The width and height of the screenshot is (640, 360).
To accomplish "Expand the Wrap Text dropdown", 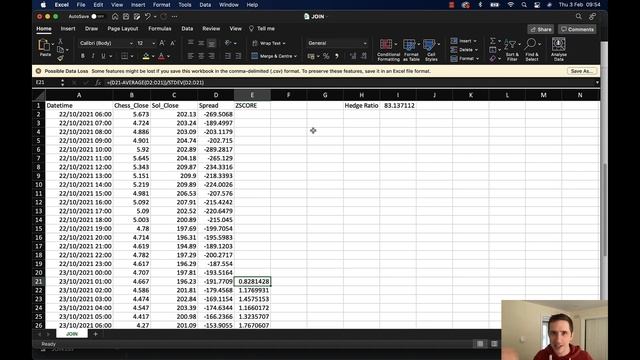I will coord(284,43).
